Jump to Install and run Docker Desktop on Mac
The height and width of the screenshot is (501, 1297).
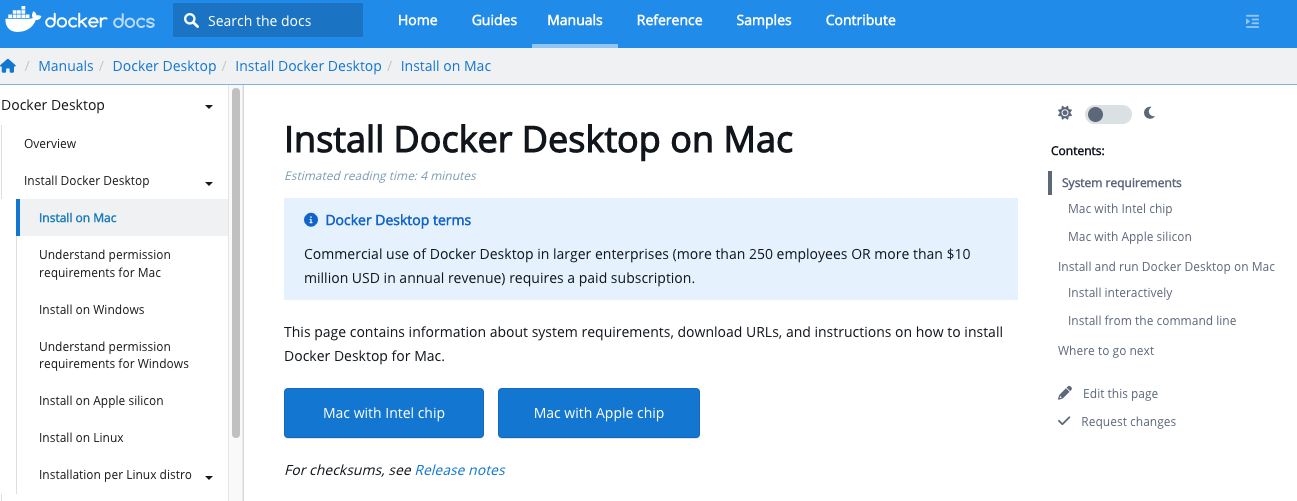(1166, 267)
